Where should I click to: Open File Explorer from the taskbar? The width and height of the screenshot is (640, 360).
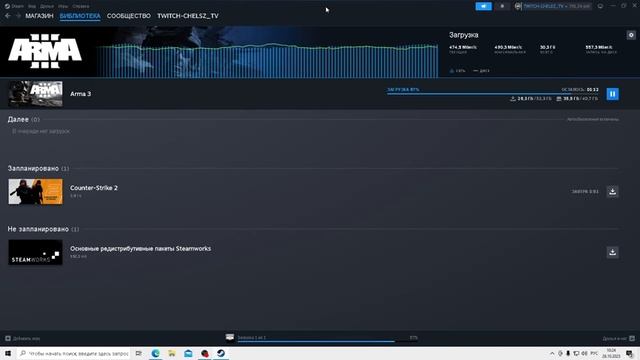tap(172, 353)
